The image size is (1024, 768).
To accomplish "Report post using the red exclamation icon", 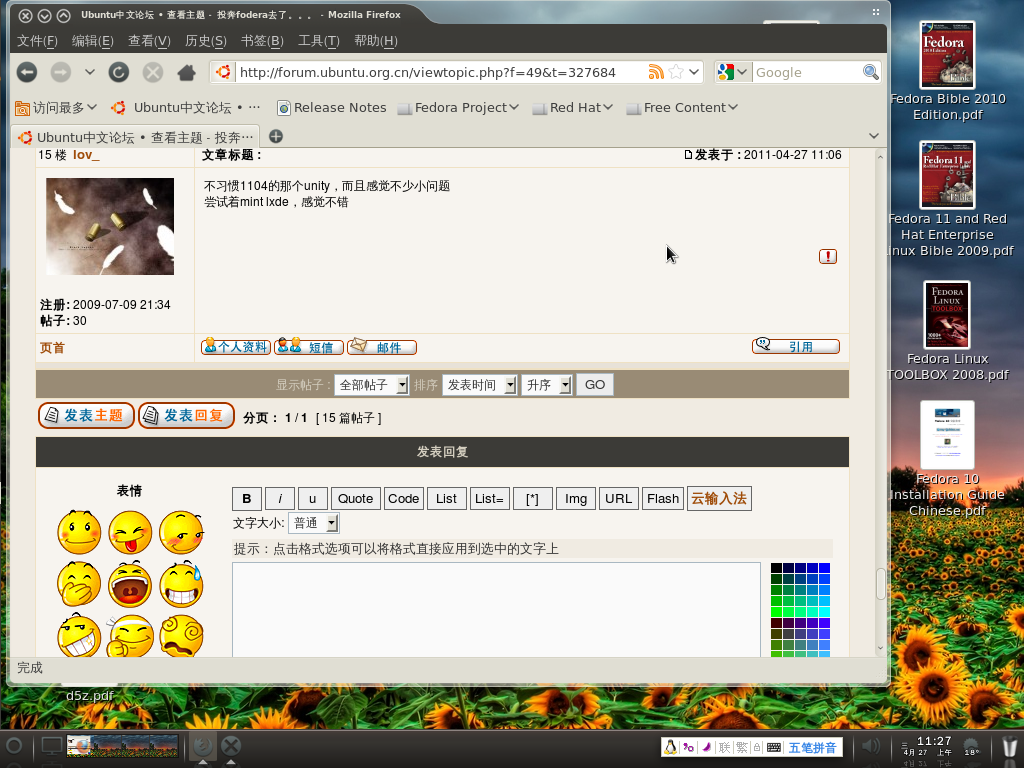I will pyautogui.click(x=828, y=256).
